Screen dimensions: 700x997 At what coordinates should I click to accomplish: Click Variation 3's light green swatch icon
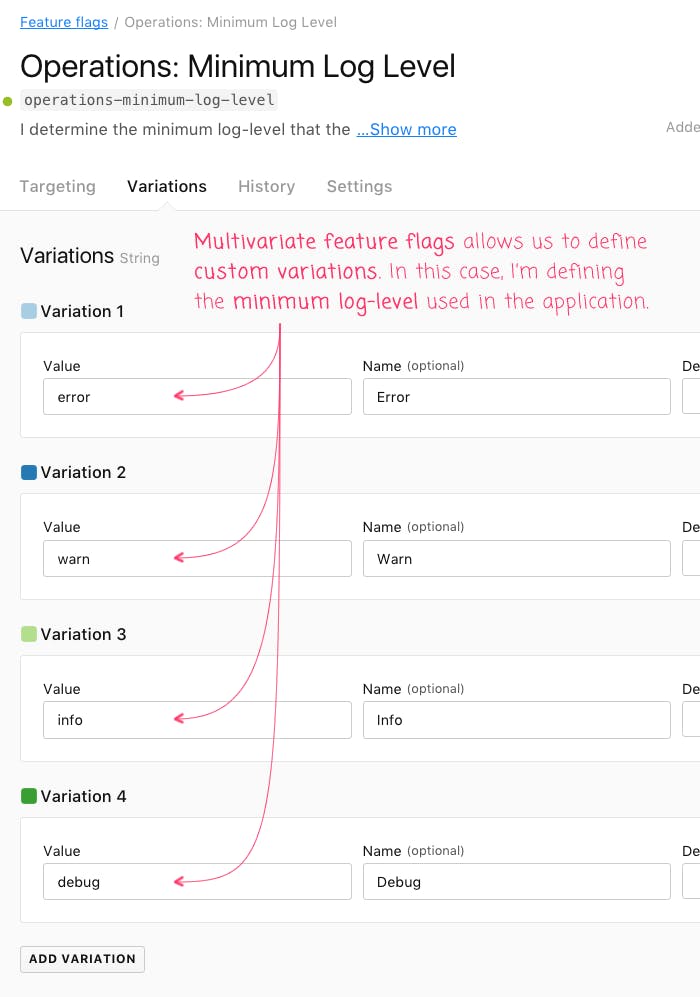[27, 634]
